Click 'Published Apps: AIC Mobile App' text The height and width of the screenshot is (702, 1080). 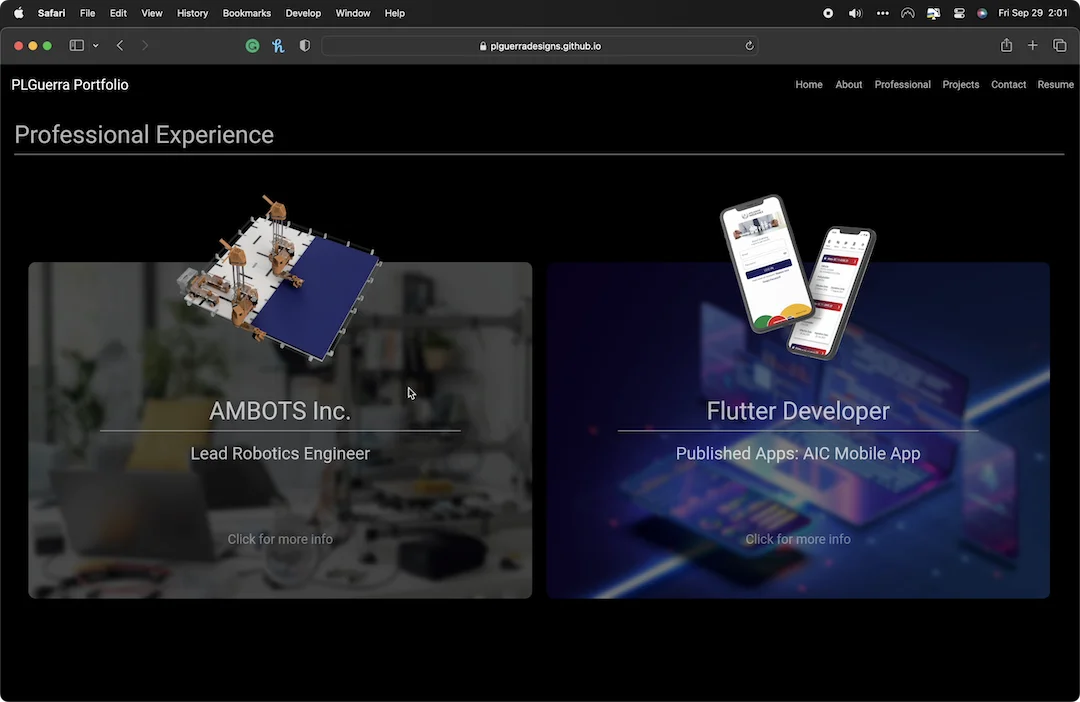click(798, 453)
